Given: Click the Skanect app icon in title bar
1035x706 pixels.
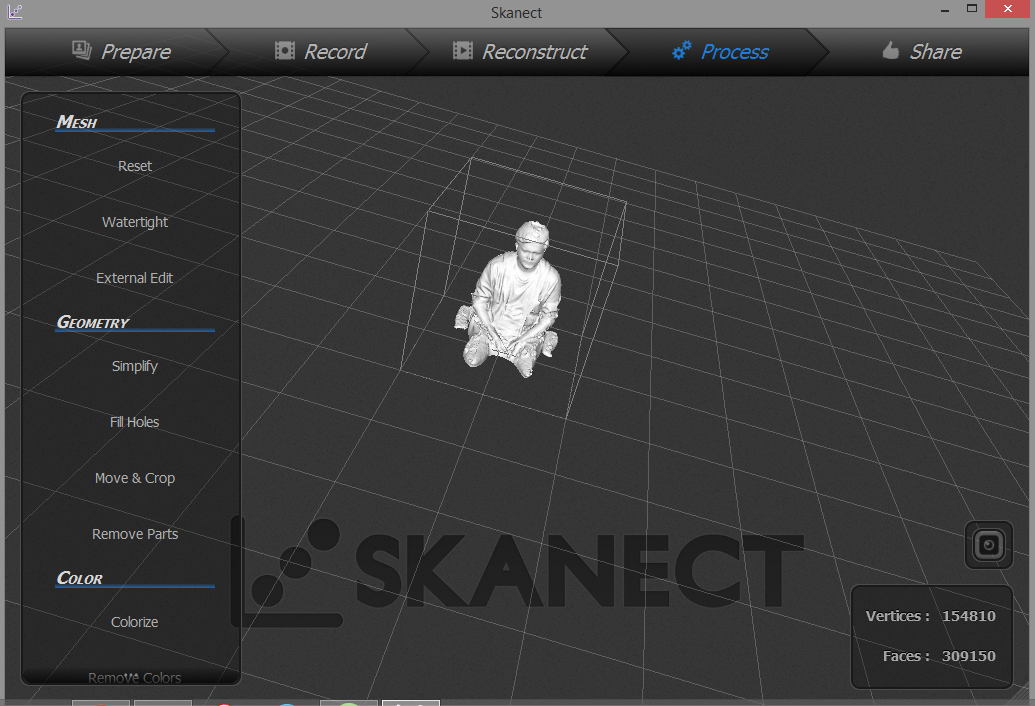Looking at the screenshot, I should [x=15, y=12].
